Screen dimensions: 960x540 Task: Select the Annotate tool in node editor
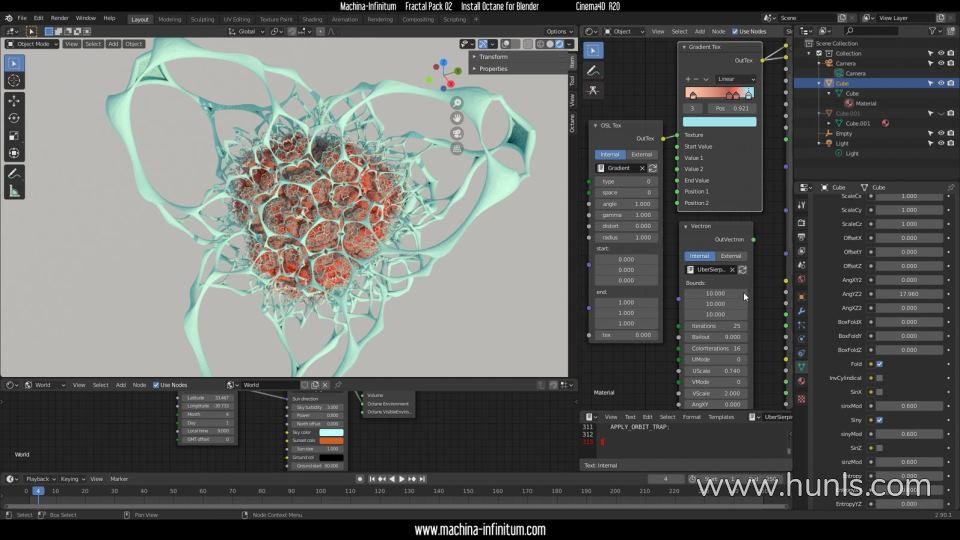(594, 71)
